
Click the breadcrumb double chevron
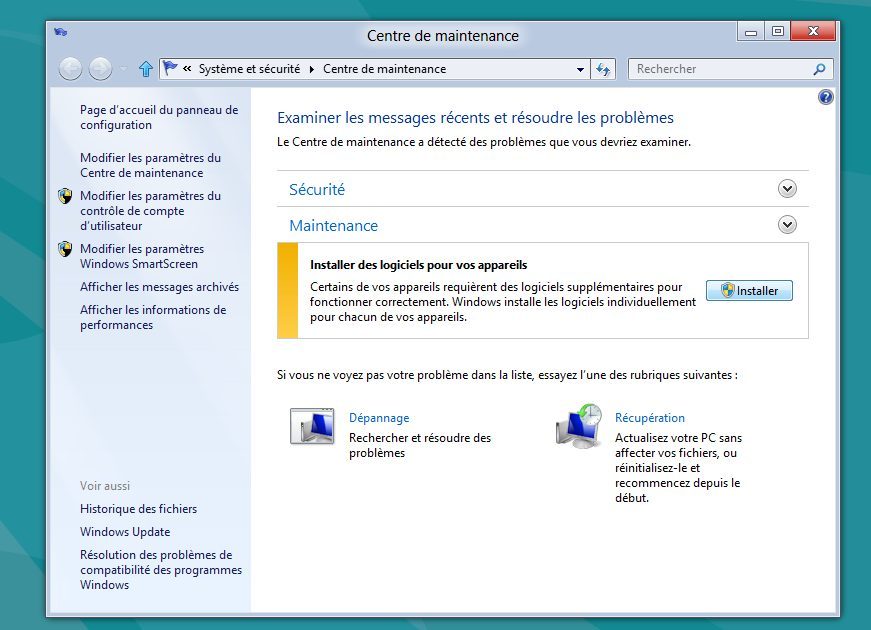187,69
